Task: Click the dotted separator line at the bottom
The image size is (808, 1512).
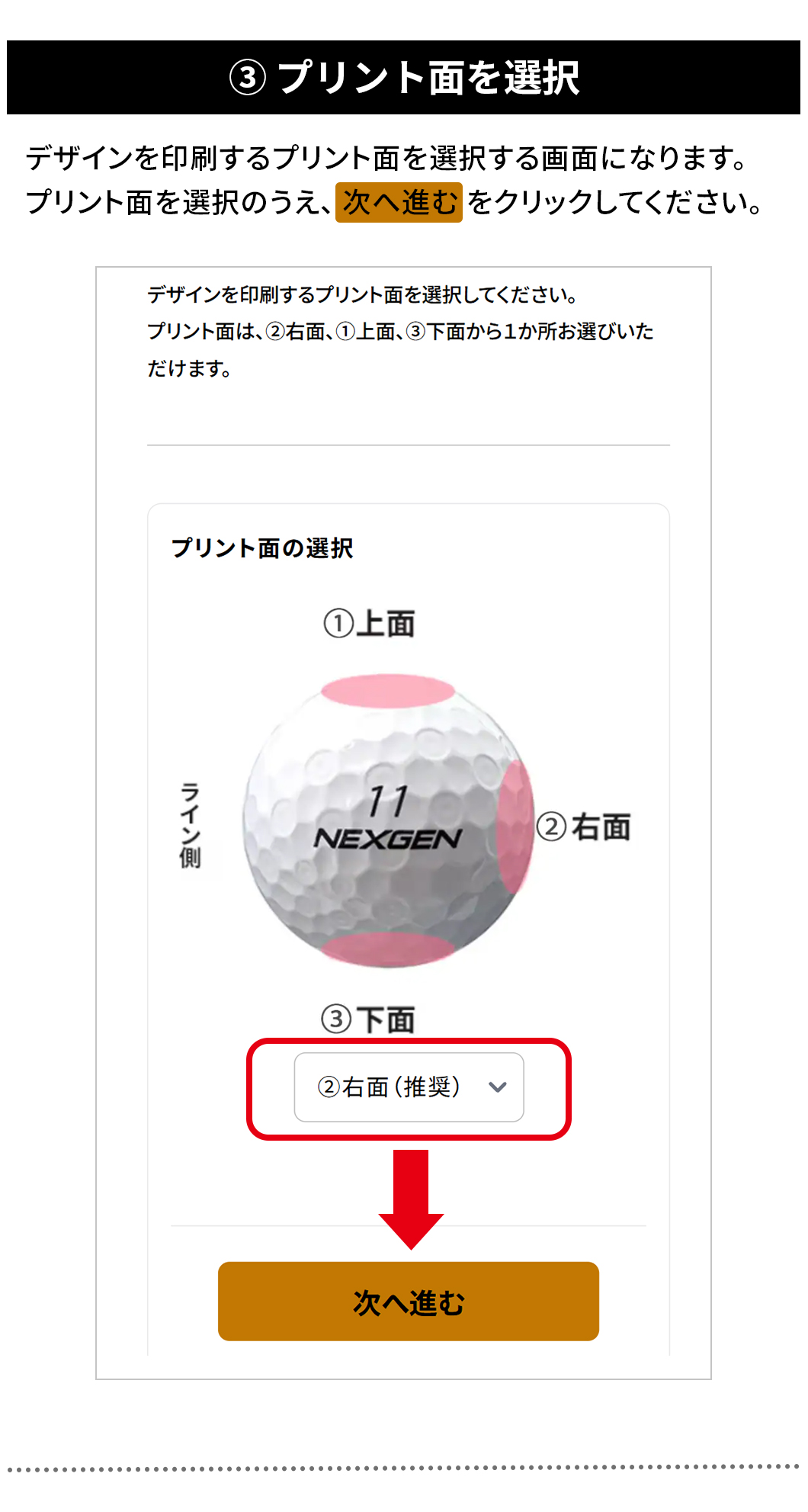Action: [x=403, y=1467]
